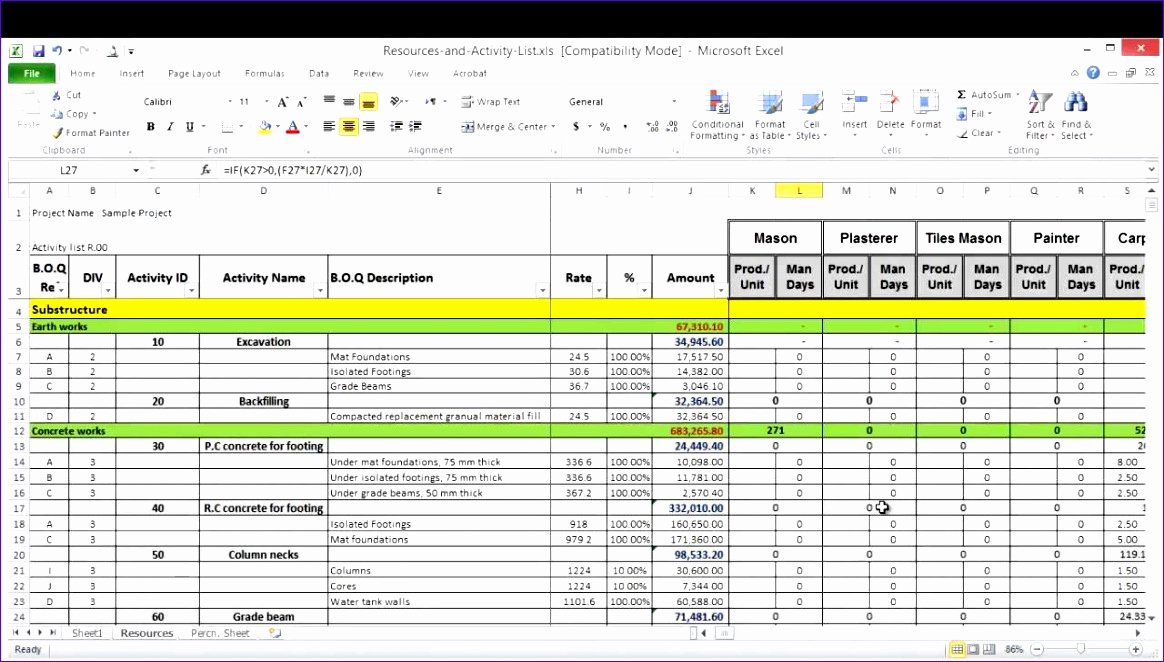Viewport: 1164px width, 662px height.
Task: Select the Resources sheet tab
Action: pyautogui.click(x=146, y=633)
